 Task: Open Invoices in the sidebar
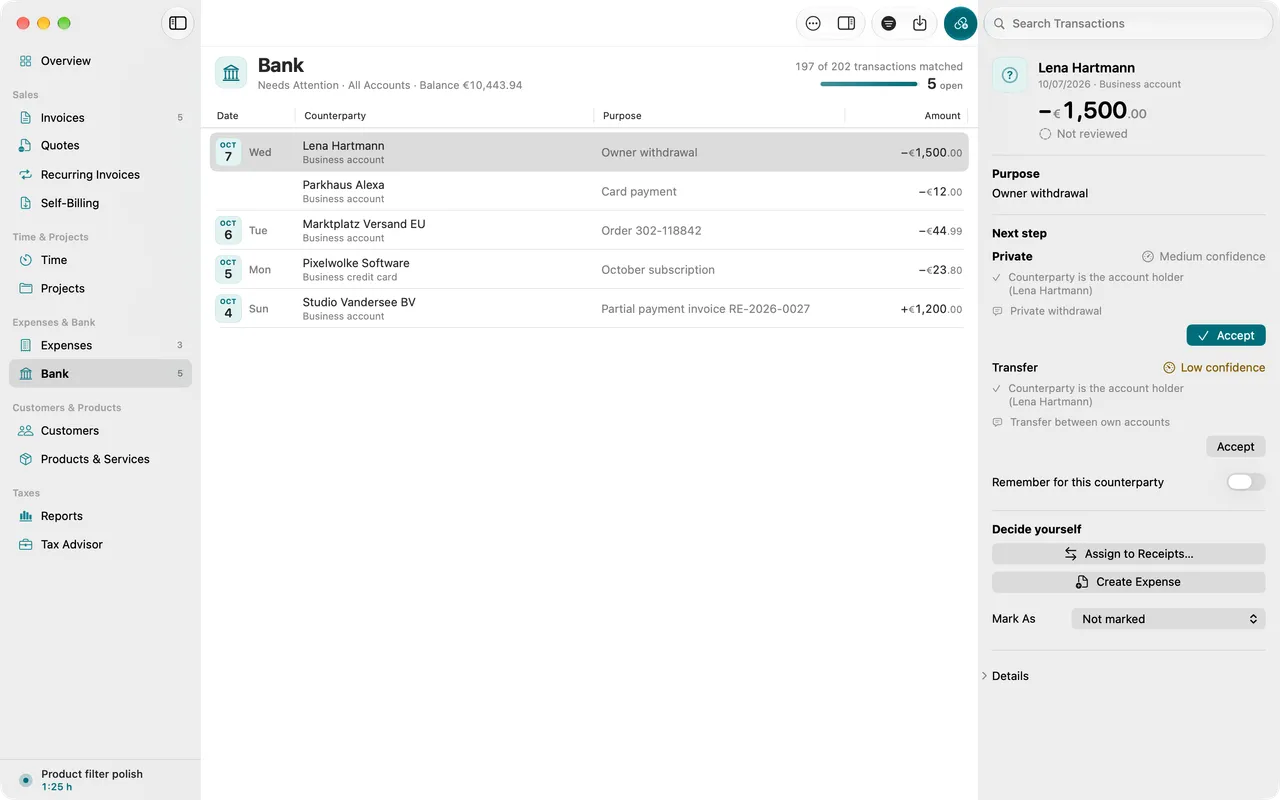[100, 118]
